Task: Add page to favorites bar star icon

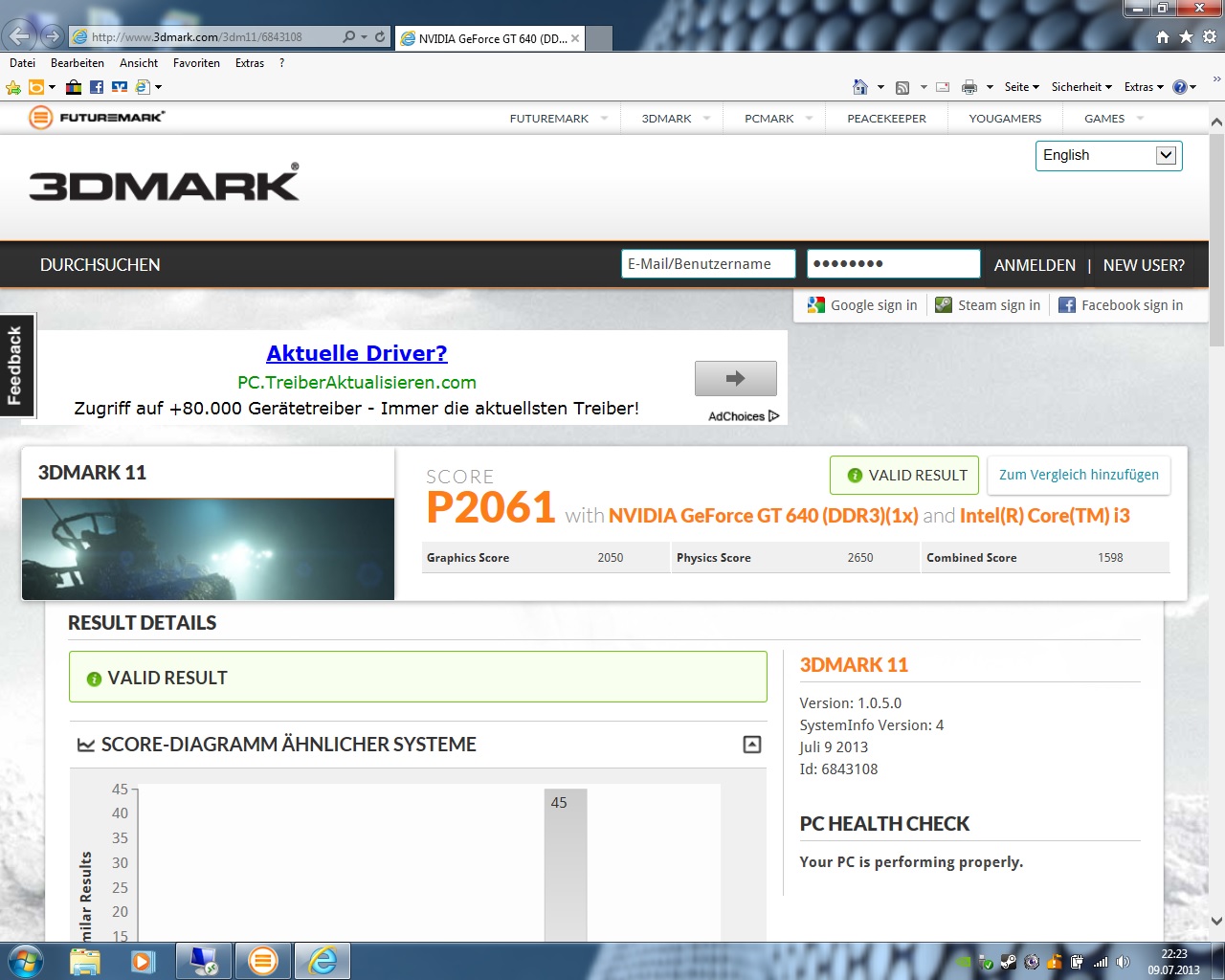Action: tap(13, 87)
